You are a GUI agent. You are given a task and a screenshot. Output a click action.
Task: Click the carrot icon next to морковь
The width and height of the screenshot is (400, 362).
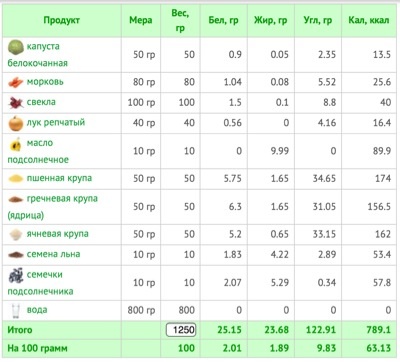click(16, 82)
